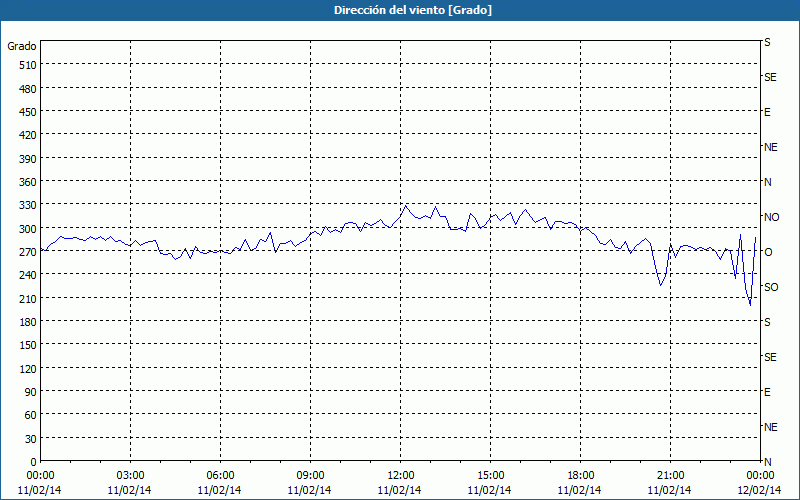
Task: Choose the 330 degree axis label
Action: pos(29,205)
